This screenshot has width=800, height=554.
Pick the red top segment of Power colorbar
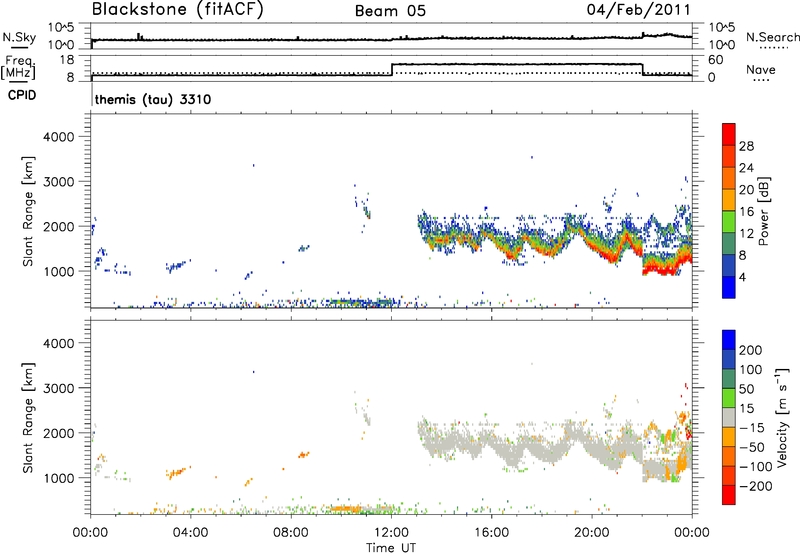[729, 134]
